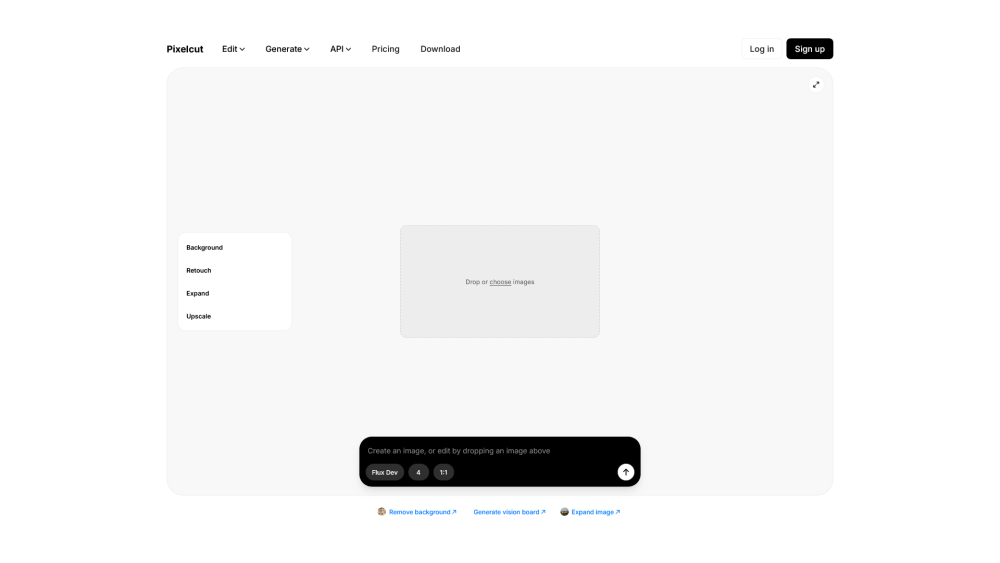Screen dimensions: 1000x563
Task: Click the 'choose' link in the drop zone
Action: click(500, 282)
